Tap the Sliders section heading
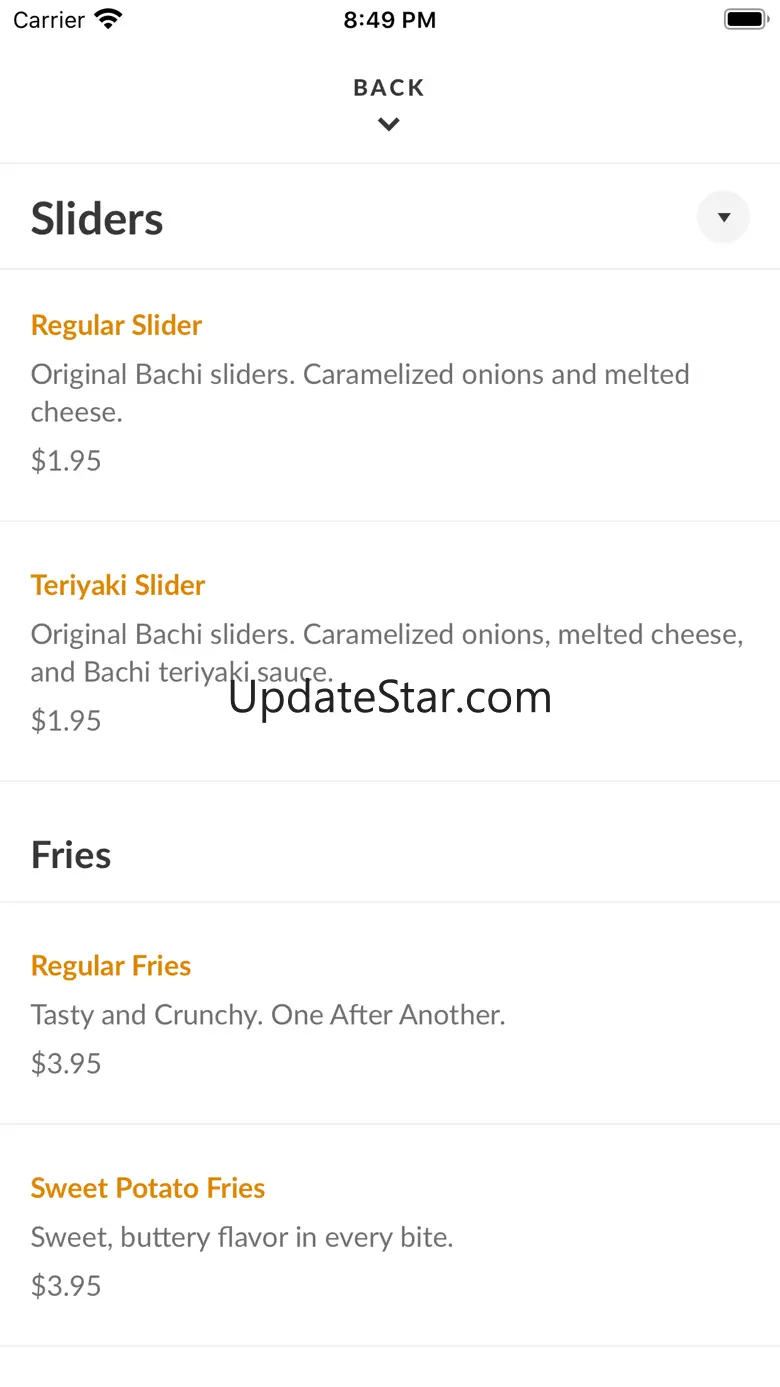The height and width of the screenshot is (1387, 780). (x=97, y=219)
